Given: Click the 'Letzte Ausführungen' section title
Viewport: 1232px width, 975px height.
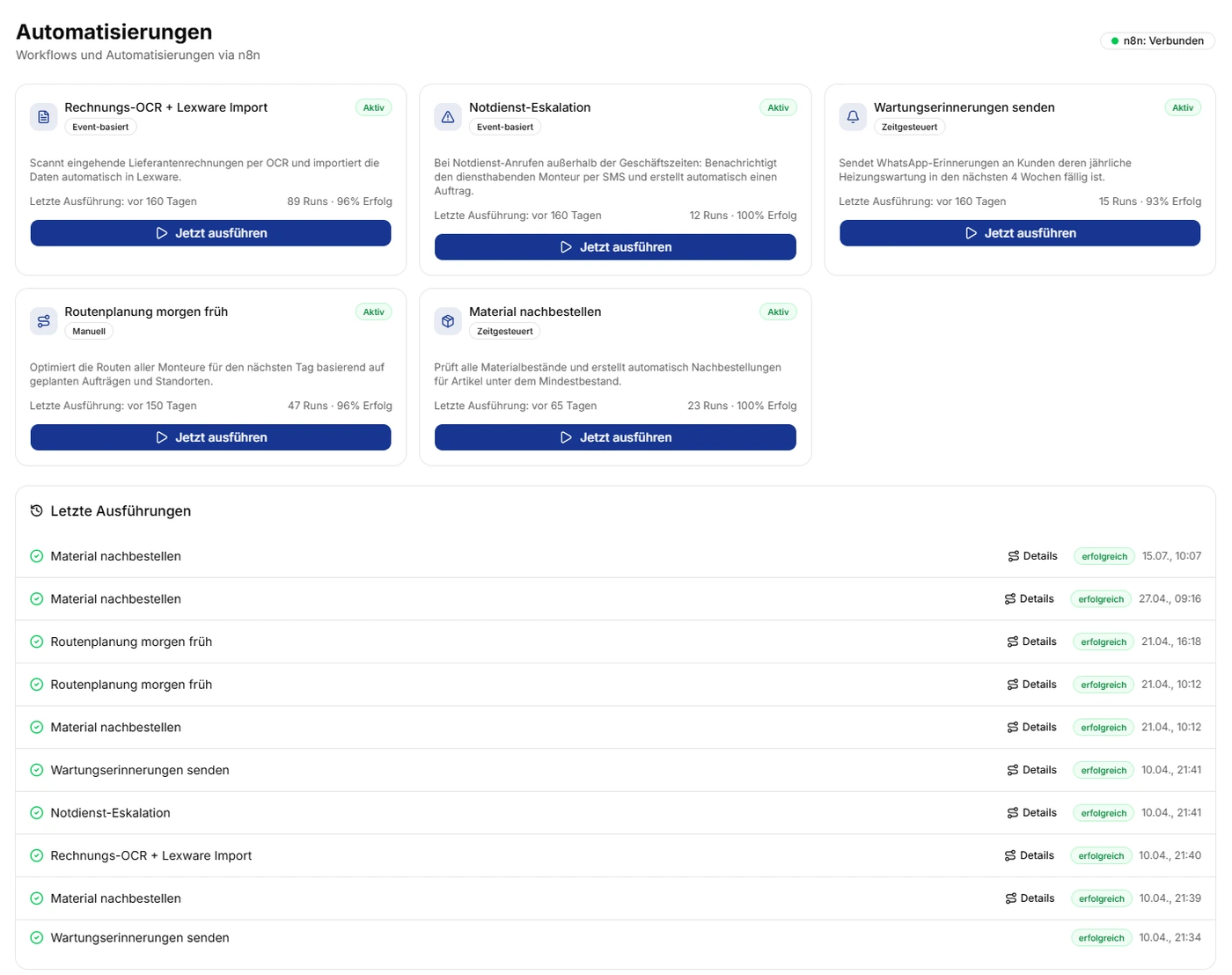Looking at the screenshot, I should click(121, 511).
